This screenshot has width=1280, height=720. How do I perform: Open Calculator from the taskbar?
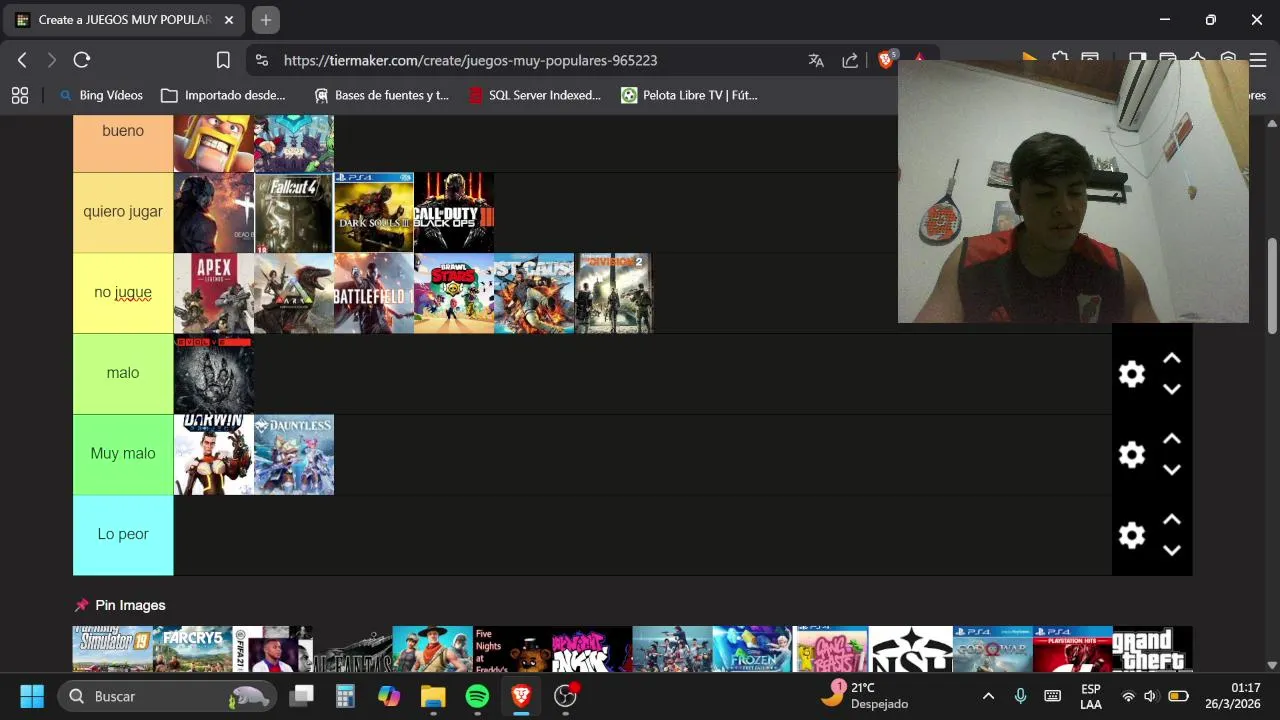click(345, 696)
